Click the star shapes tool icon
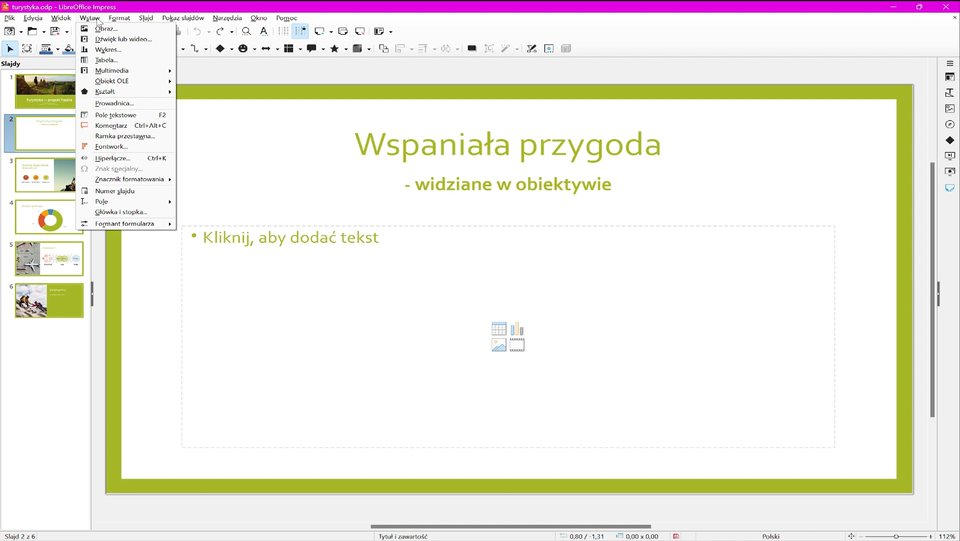960x541 pixels. [x=335, y=49]
